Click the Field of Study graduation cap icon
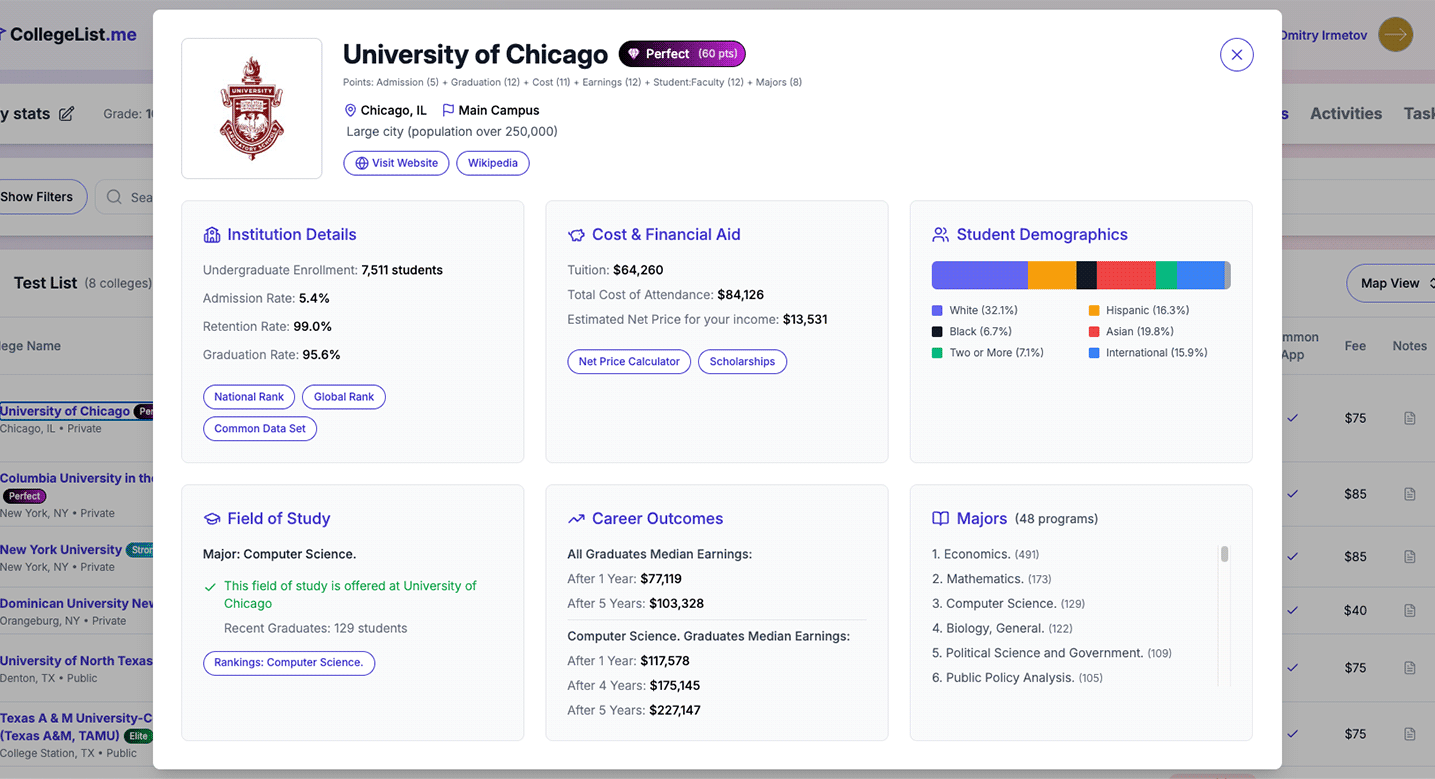Screen dimensions: 1435x779 coord(212,519)
